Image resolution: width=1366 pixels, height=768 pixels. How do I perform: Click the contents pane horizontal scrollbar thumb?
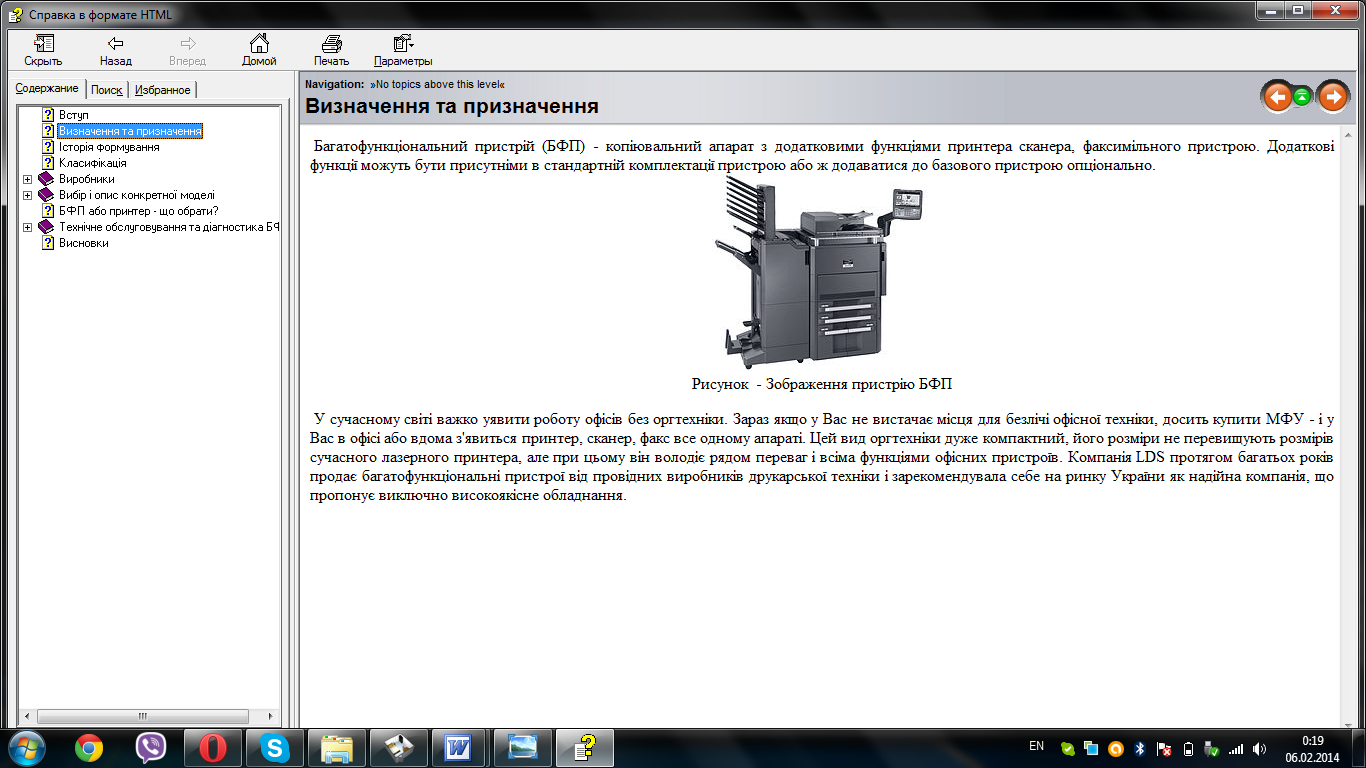[144, 716]
